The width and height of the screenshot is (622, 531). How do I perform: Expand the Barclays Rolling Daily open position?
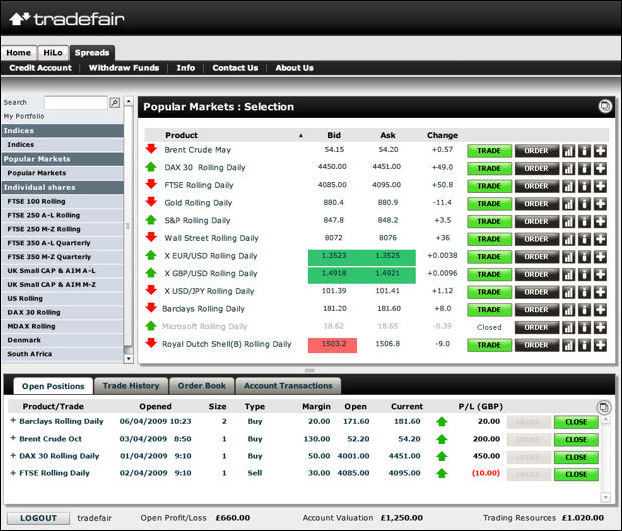(14, 422)
